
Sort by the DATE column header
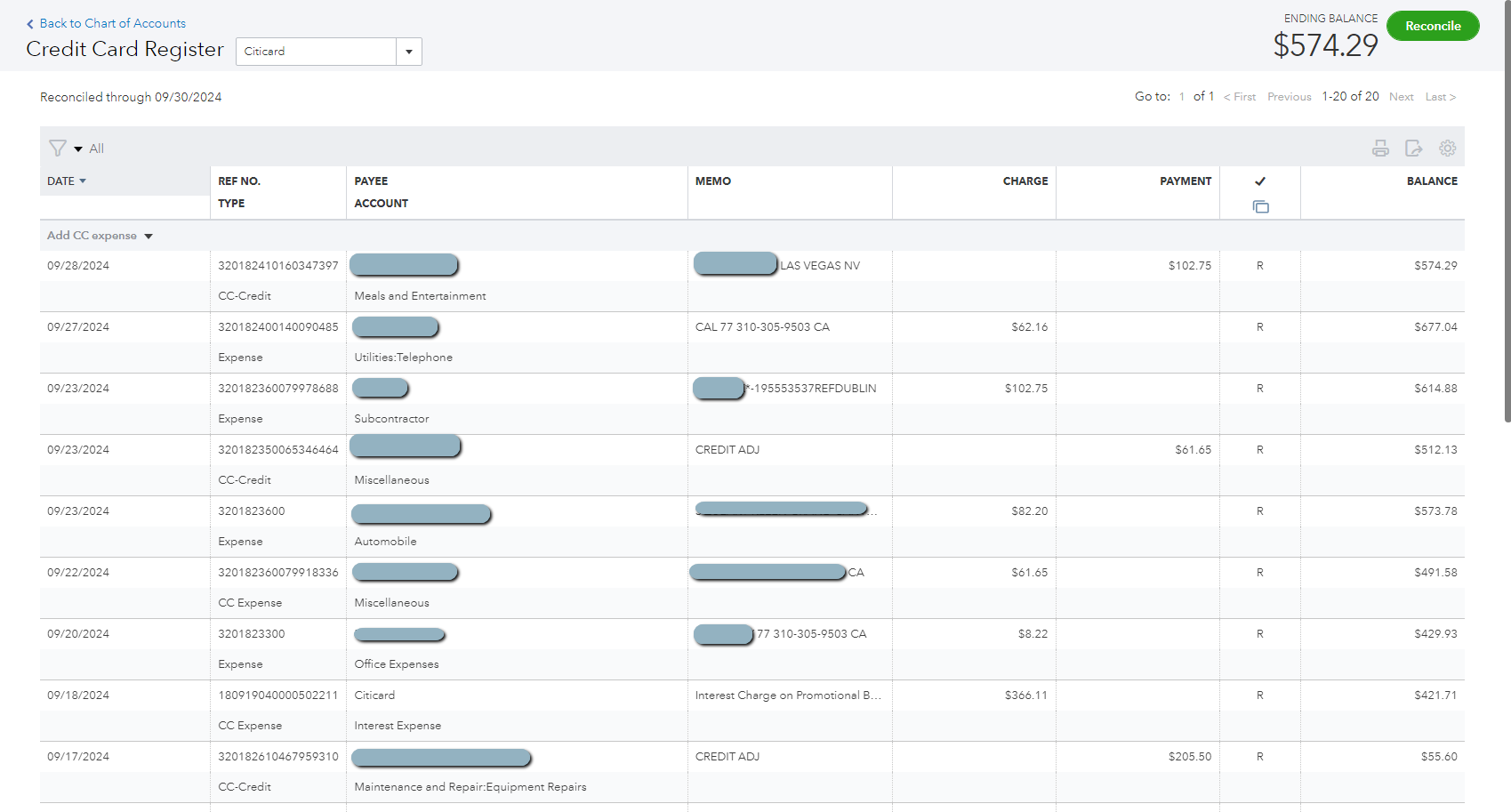(x=67, y=181)
